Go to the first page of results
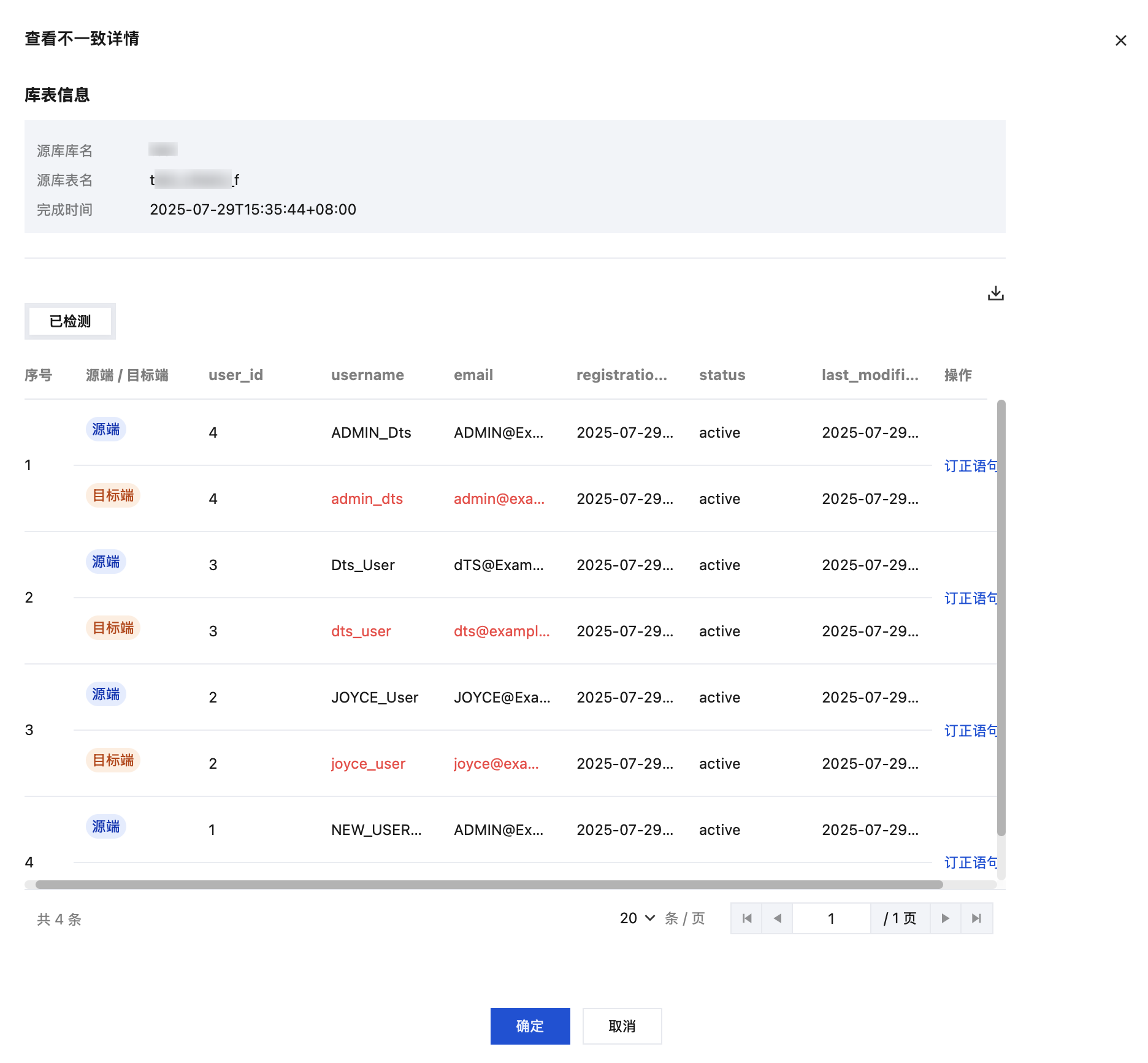This screenshot has width=1148, height=1063. tap(746, 918)
